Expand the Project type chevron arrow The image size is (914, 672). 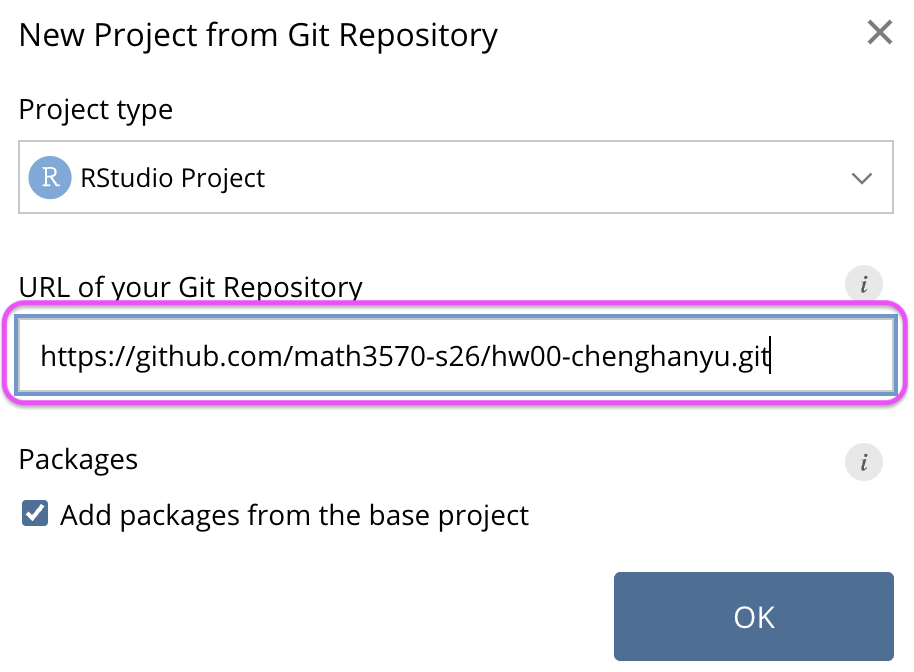tap(861, 179)
